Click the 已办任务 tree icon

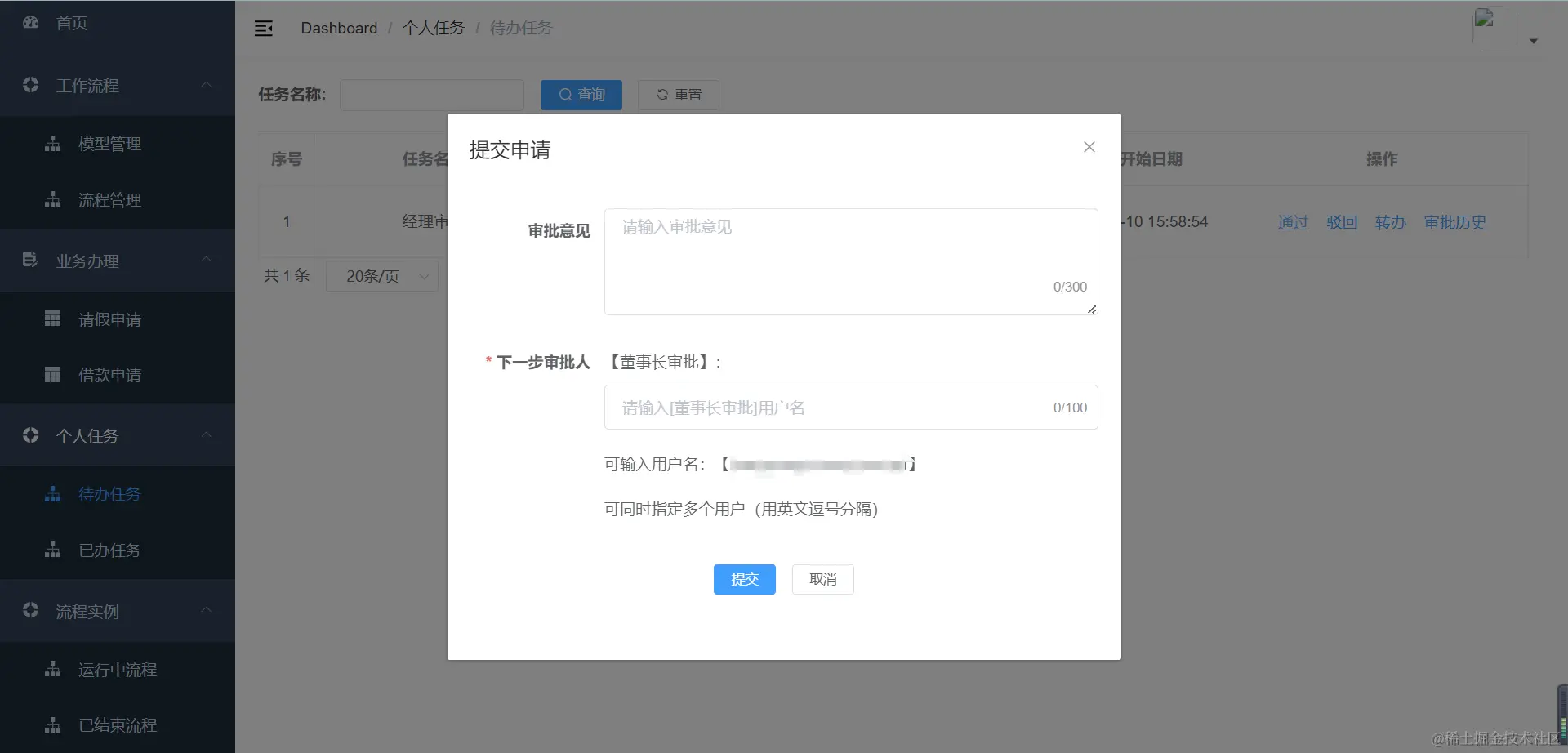53,550
